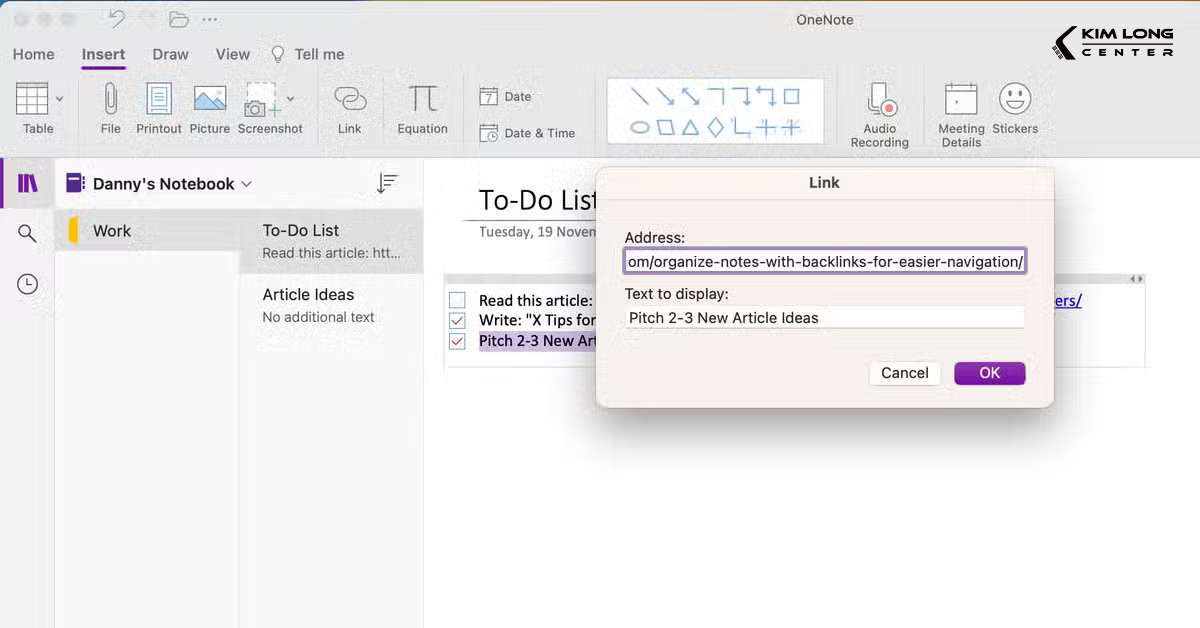Open the Screenshot insert tool
The height and width of the screenshot is (628, 1200).
click(265, 108)
